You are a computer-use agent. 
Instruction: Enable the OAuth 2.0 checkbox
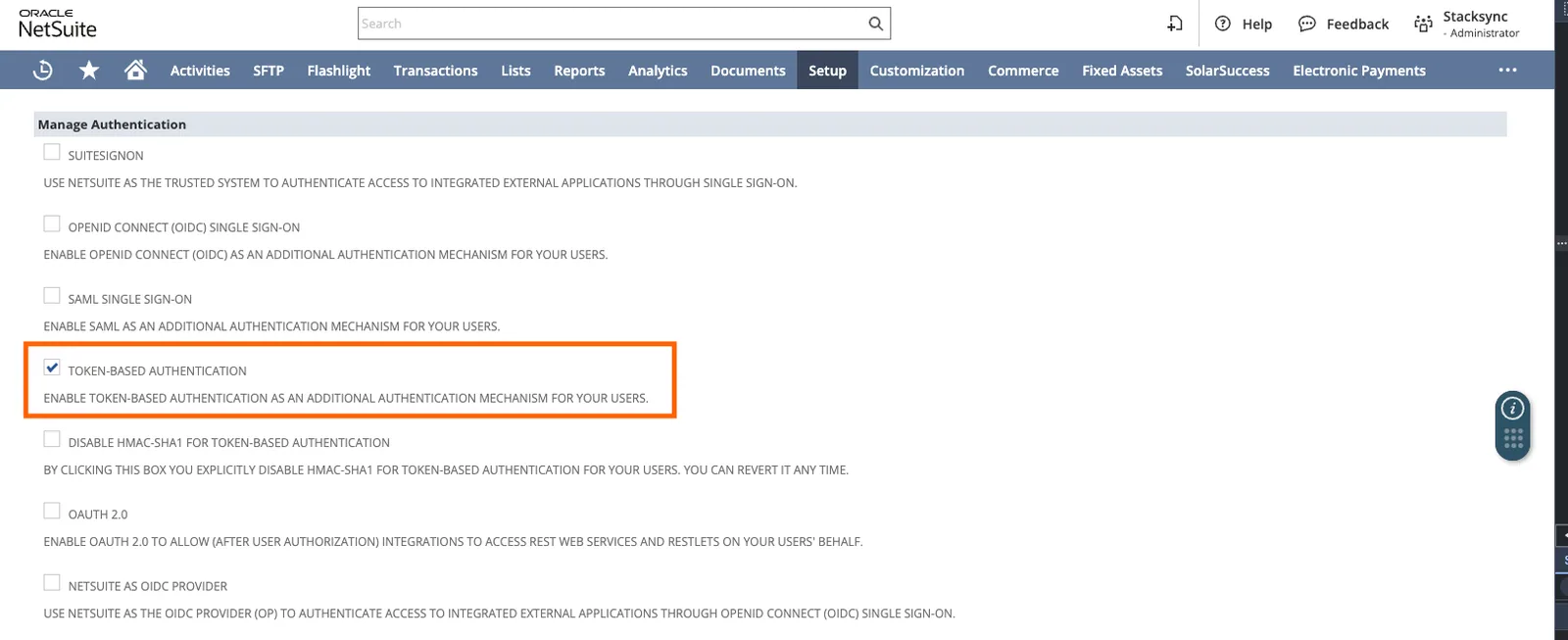coord(52,511)
